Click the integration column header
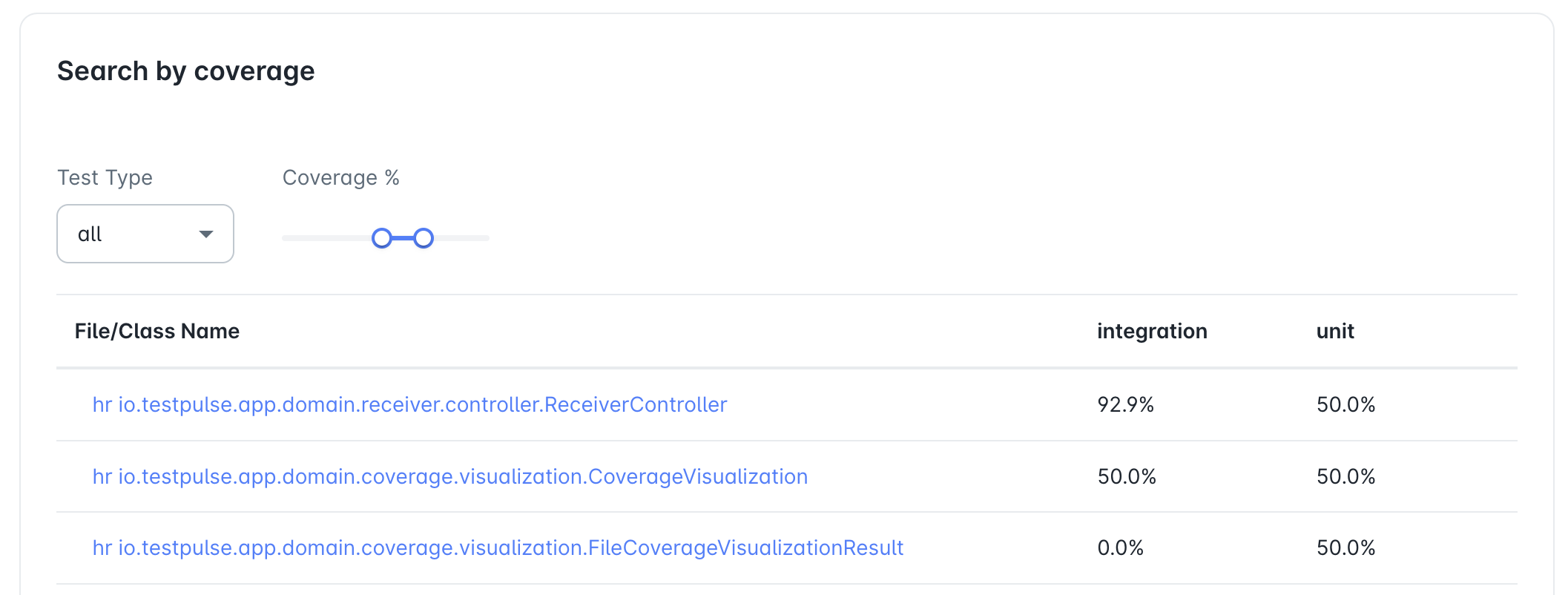The image size is (1568, 595). 1152,331
